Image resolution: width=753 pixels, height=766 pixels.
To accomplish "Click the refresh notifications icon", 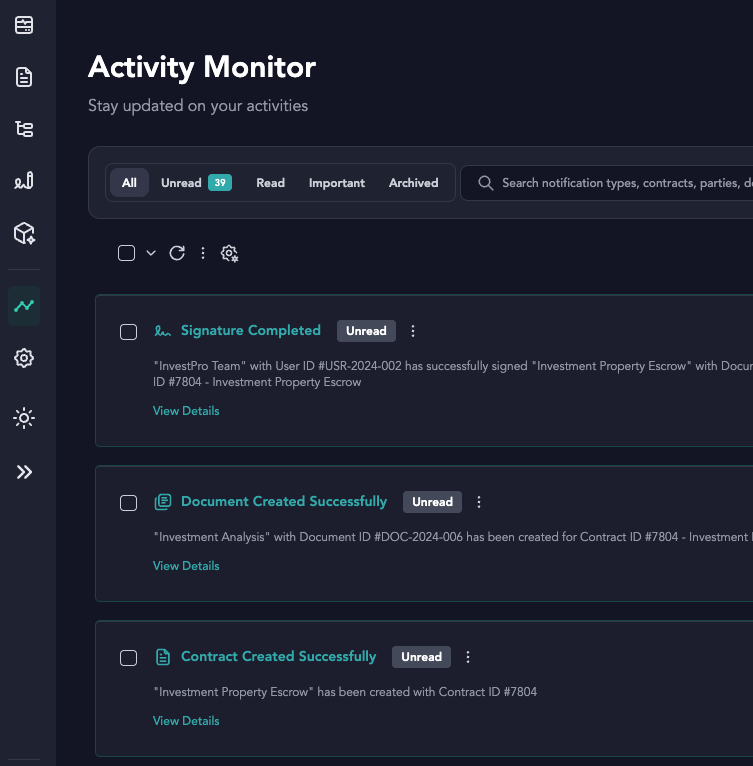I will click(x=177, y=253).
